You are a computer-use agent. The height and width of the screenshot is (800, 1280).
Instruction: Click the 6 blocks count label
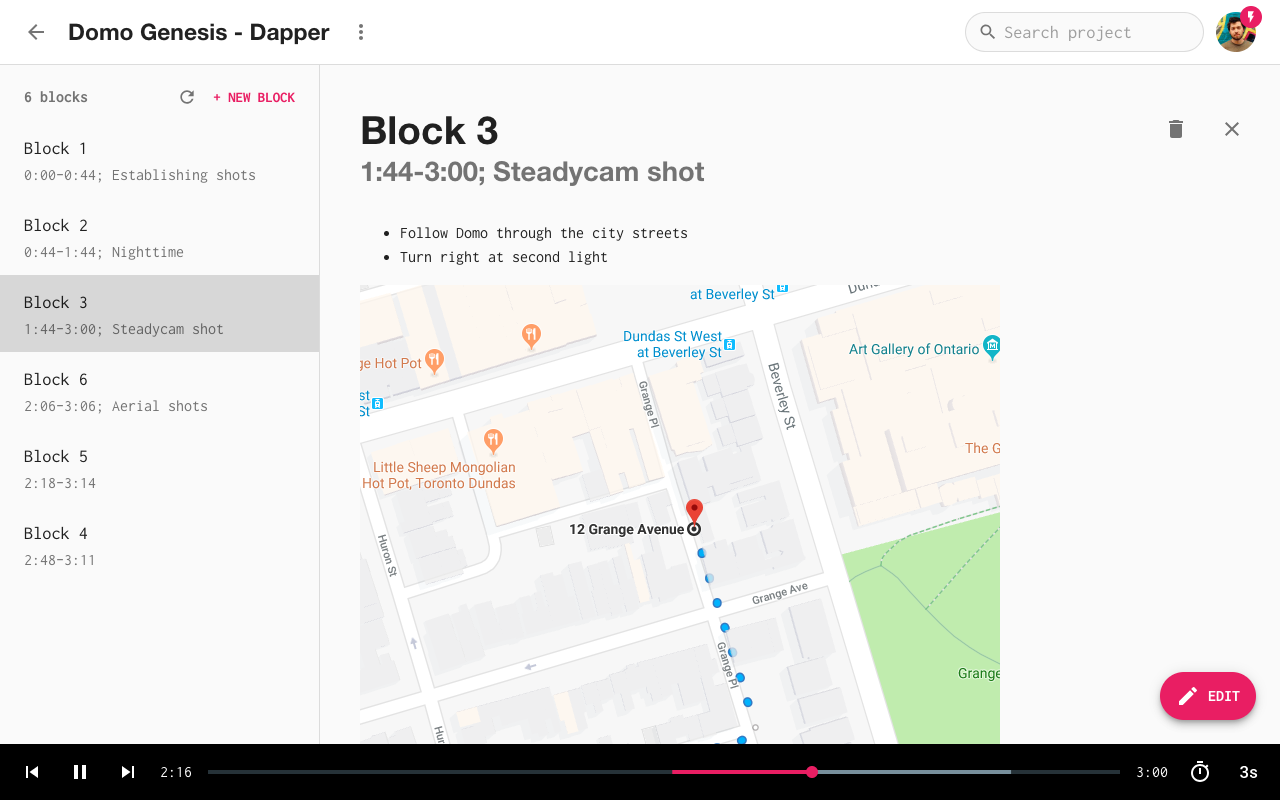click(56, 97)
